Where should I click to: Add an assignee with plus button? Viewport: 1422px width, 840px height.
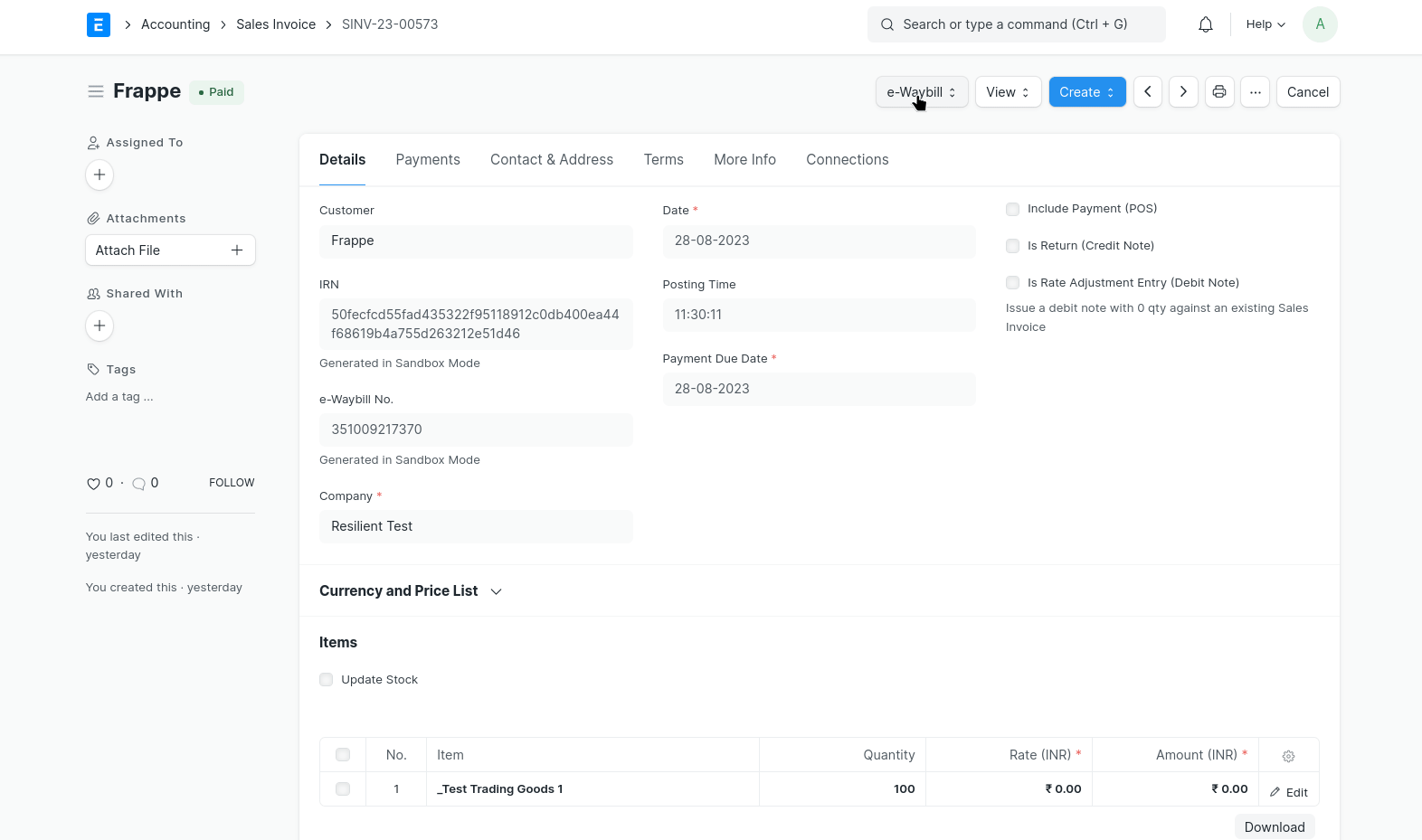tap(100, 175)
